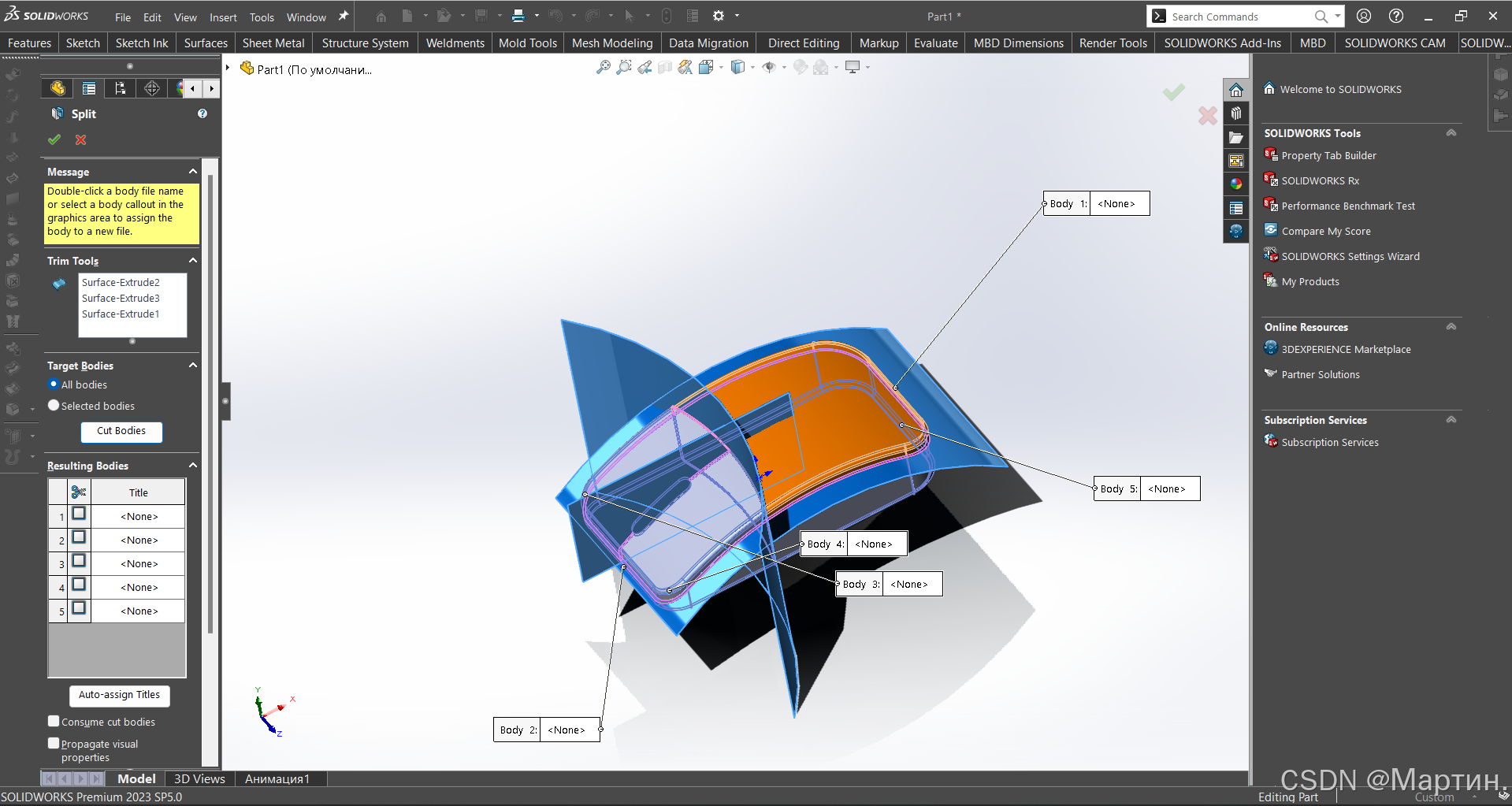
Task: Click the Auto-assign Titles button
Action: tap(119, 695)
